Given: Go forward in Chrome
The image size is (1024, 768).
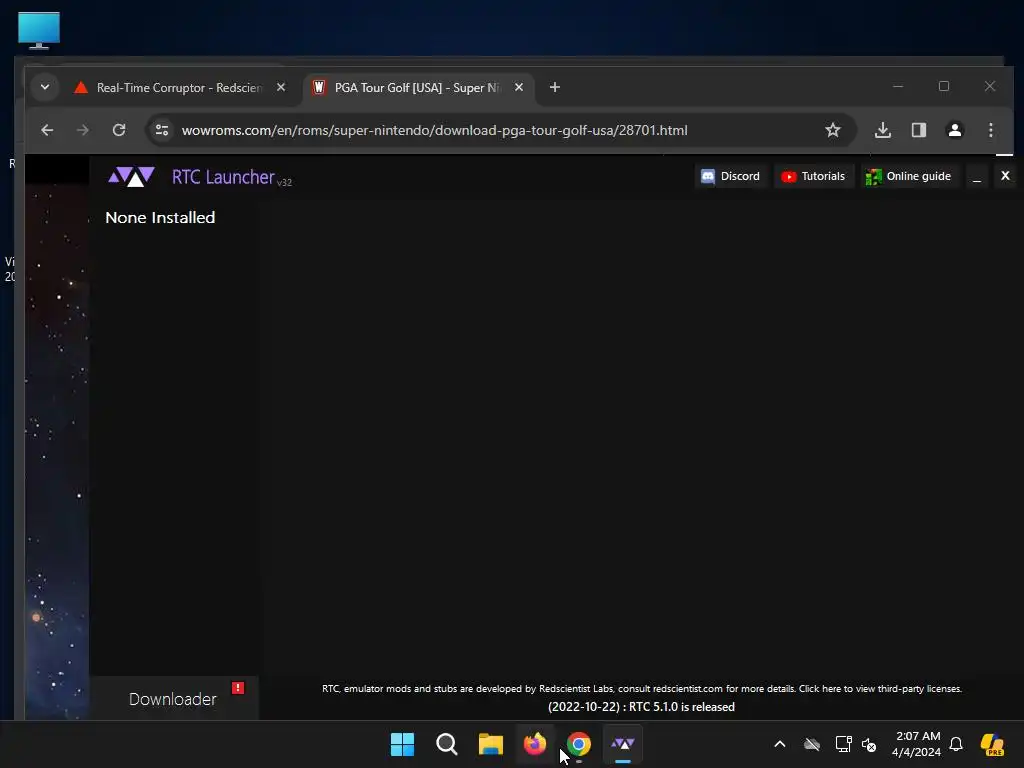Looking at the screenshot, I should tap(82, 130).
